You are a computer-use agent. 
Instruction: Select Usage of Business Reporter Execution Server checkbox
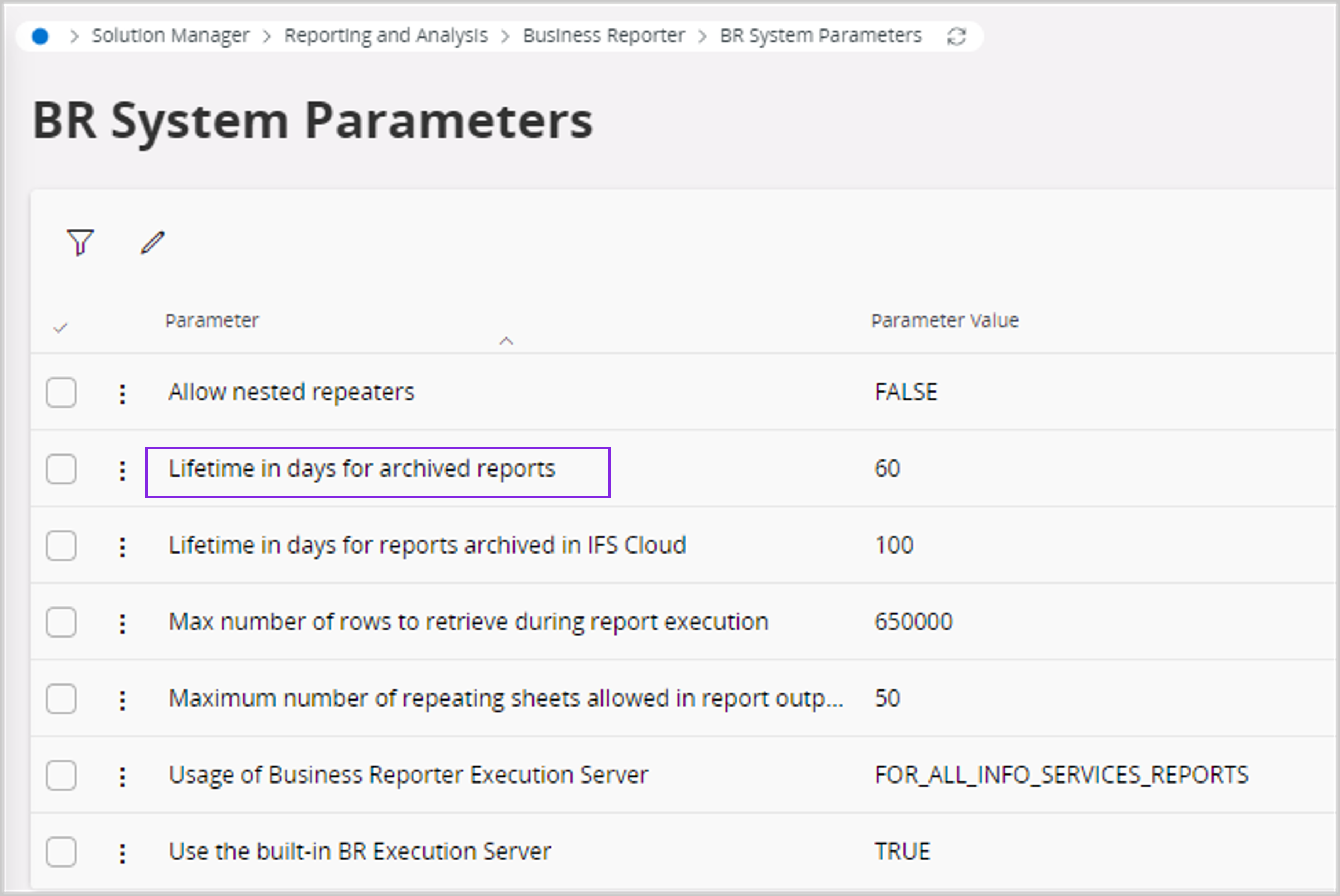pos(61,775)
